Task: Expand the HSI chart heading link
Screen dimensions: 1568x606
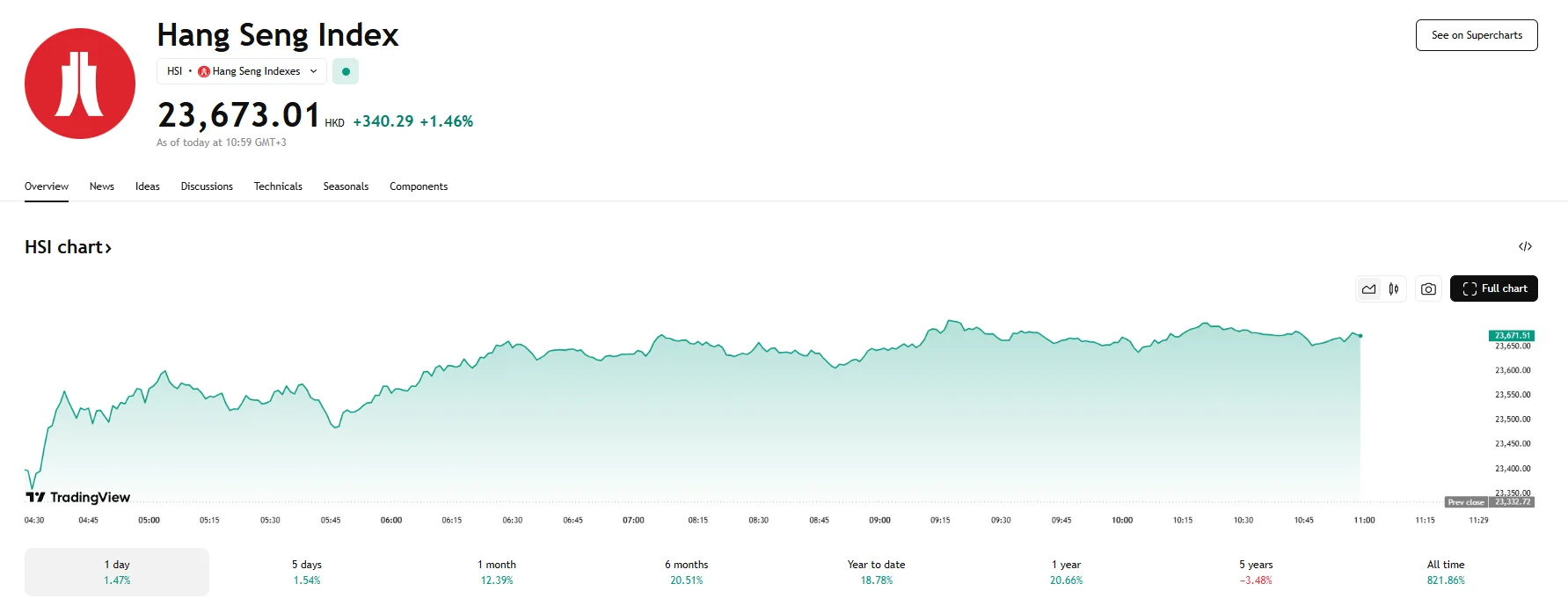Action: [69, 247]
